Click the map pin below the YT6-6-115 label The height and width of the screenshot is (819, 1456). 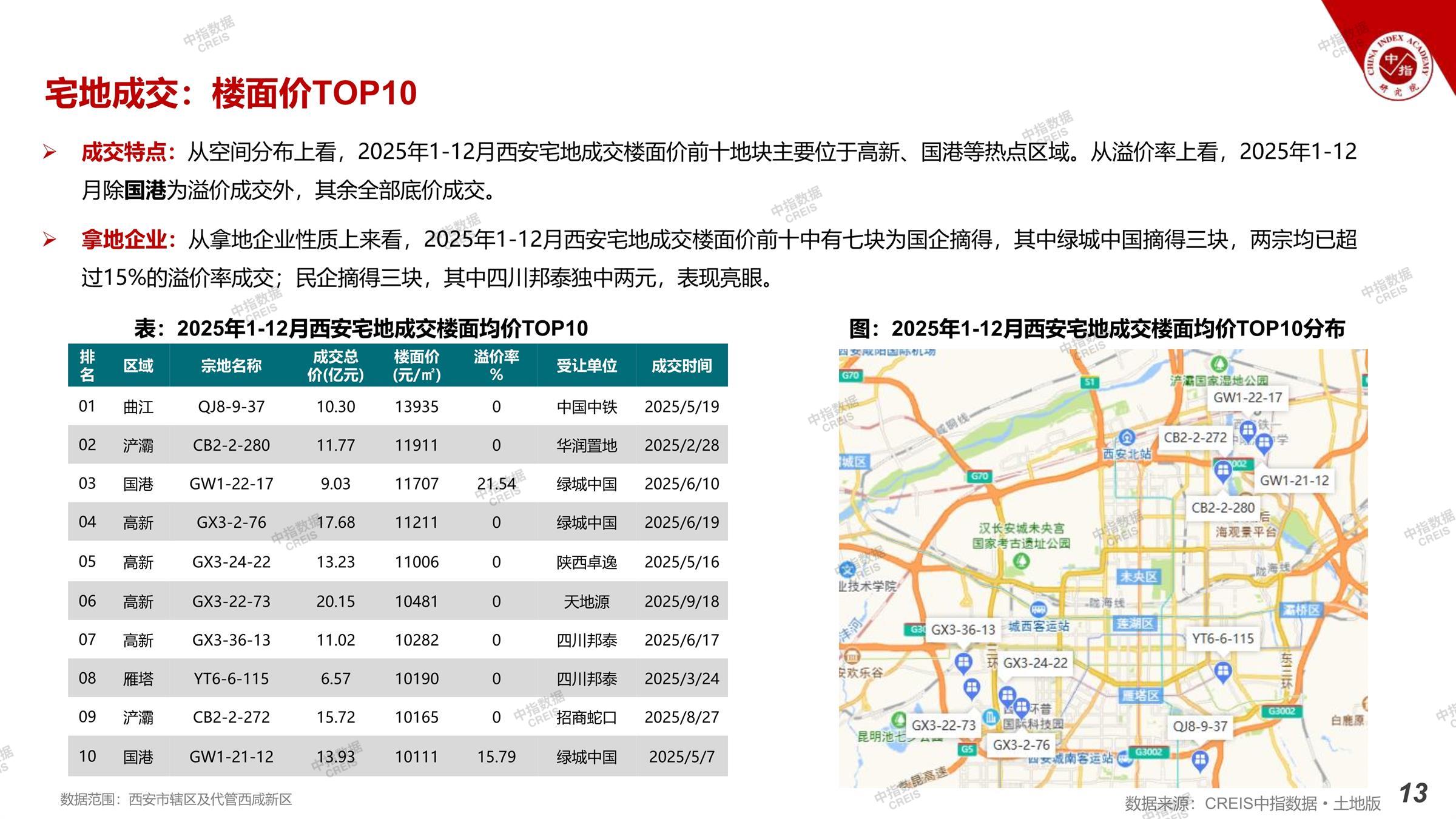1223,671
